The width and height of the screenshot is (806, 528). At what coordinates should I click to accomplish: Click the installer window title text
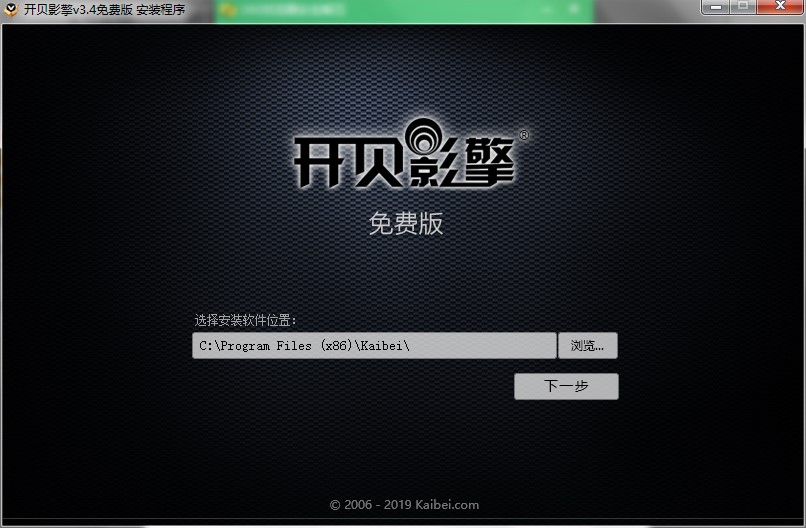(x=104, y=9)
